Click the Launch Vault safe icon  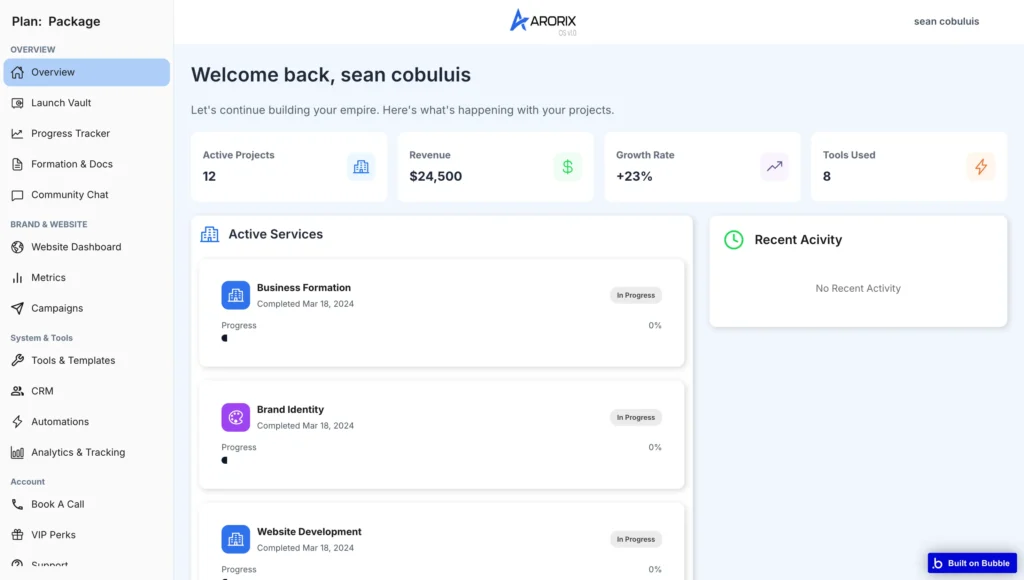[x=18, y=103]
